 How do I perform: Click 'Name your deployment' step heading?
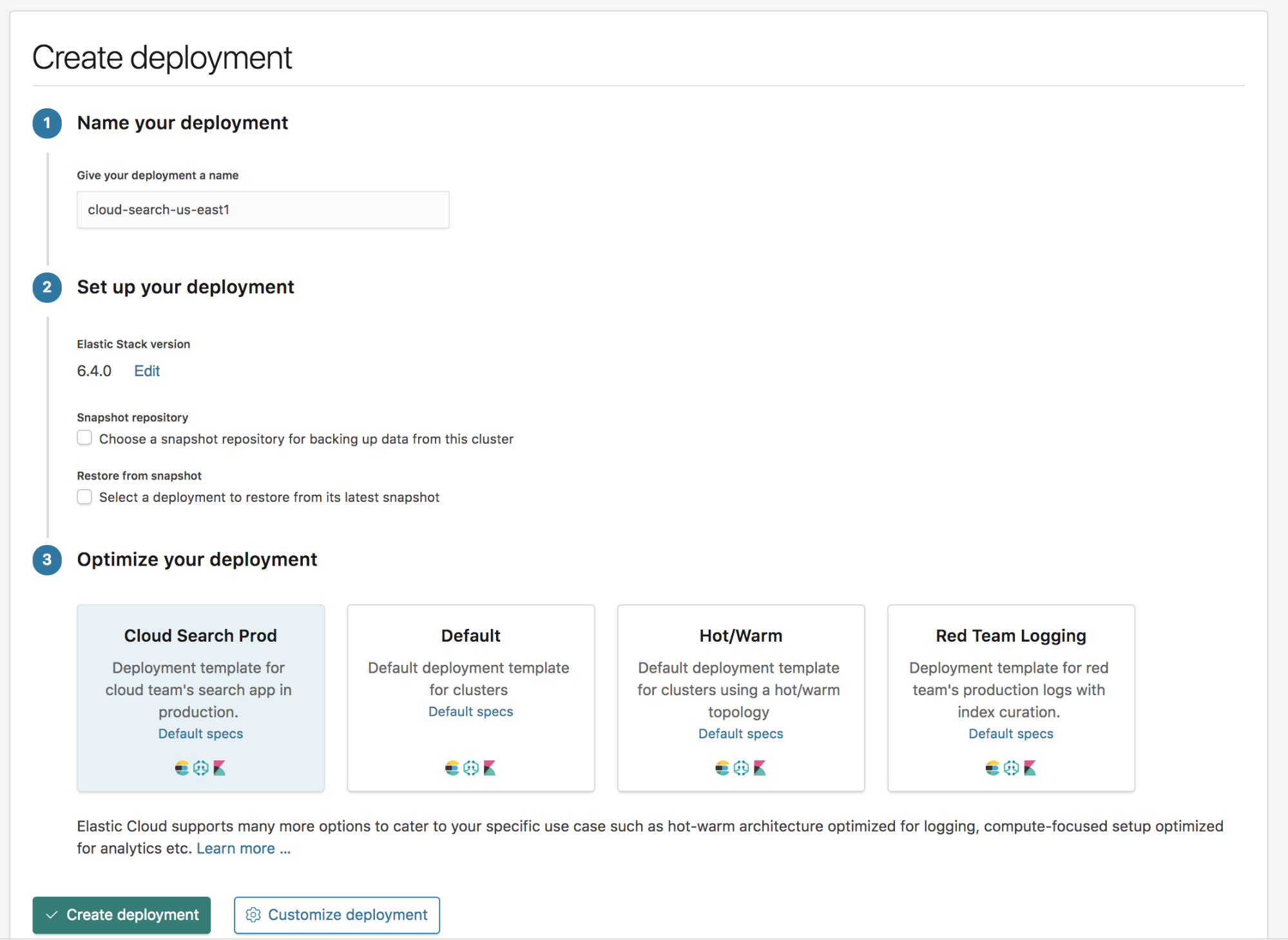pos(182,123)
